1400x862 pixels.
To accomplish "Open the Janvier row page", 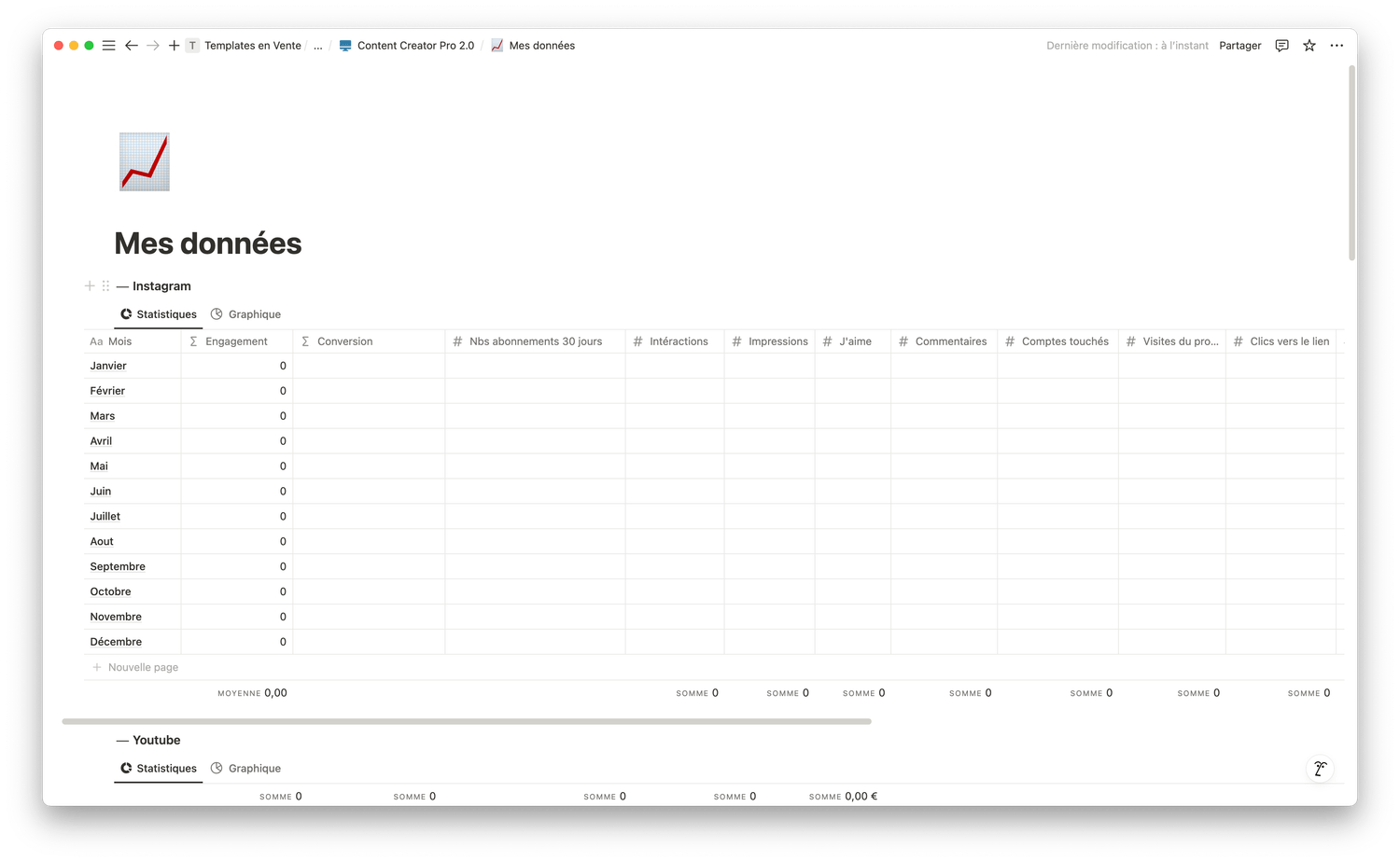I will (x=108, y=366).
